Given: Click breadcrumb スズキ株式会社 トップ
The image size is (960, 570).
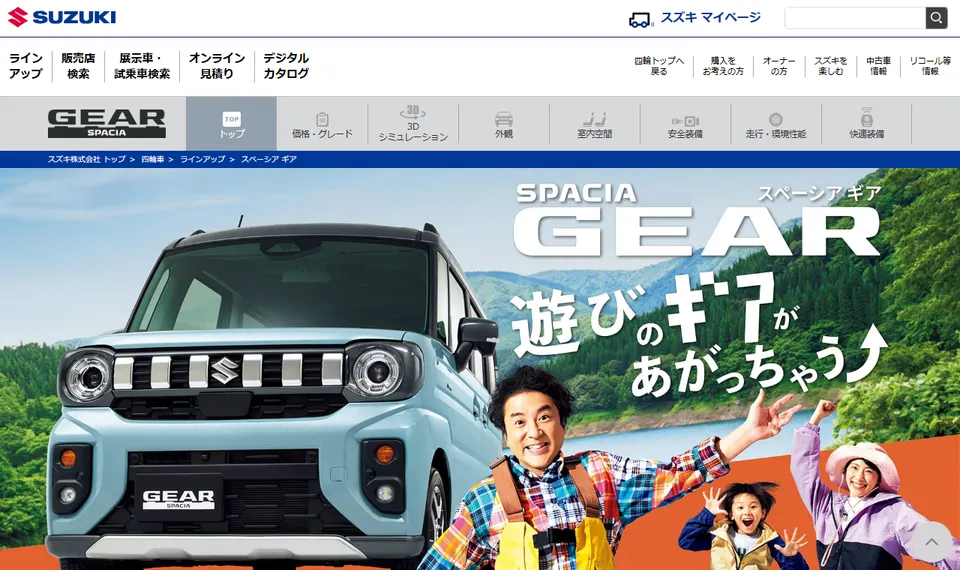Looking at the screenshot, I should coord(86,159).
